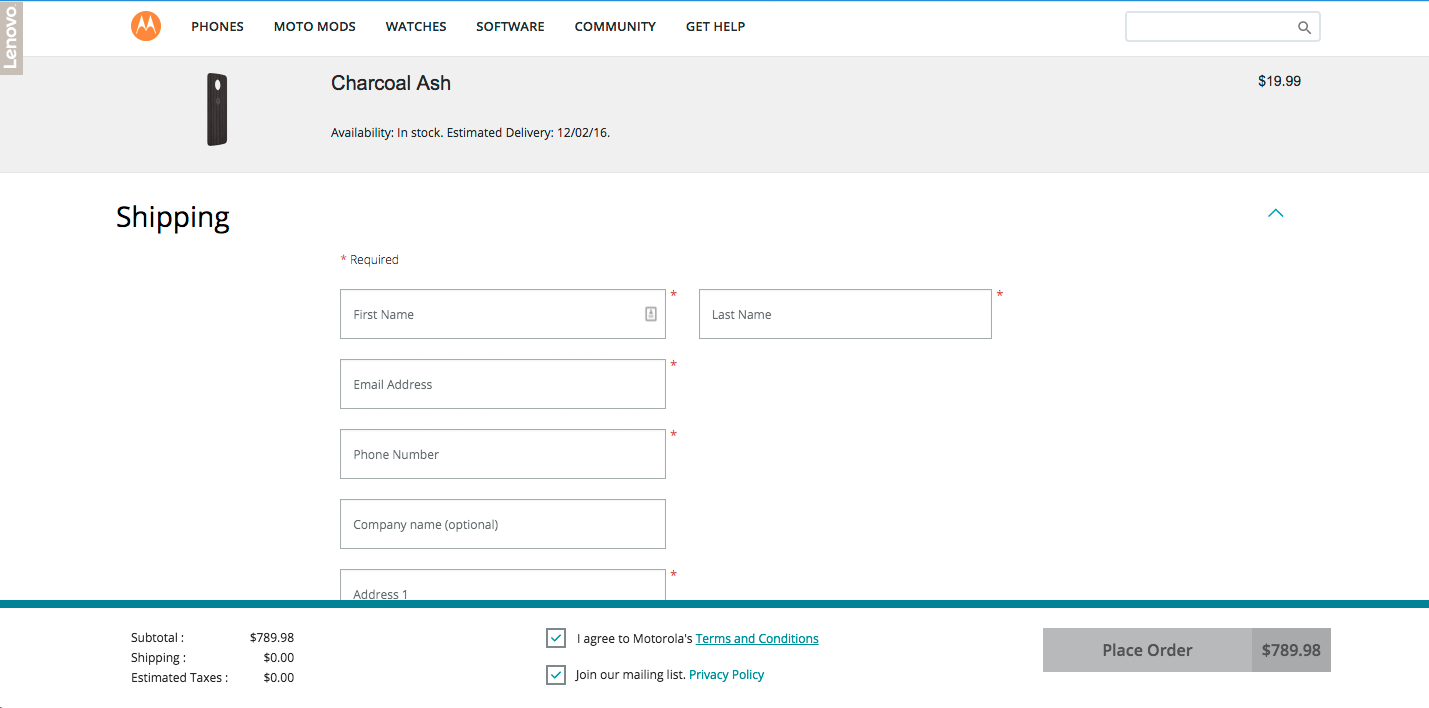Click the Subtotal $789.98 amount
Viewport: 1429px width, 708px height.
tap(272, 638)
